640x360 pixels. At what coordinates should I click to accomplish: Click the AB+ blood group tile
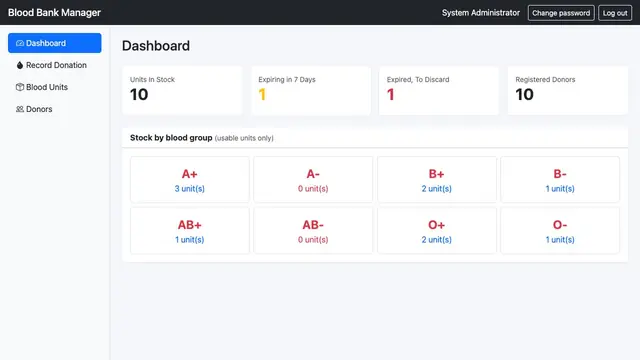pos(190,231)
